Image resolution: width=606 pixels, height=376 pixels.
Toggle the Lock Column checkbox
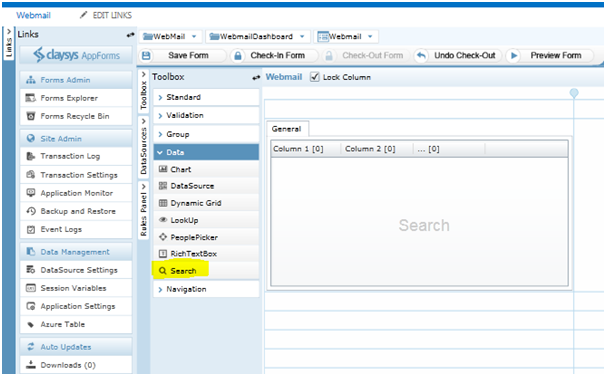pos(315,77)
